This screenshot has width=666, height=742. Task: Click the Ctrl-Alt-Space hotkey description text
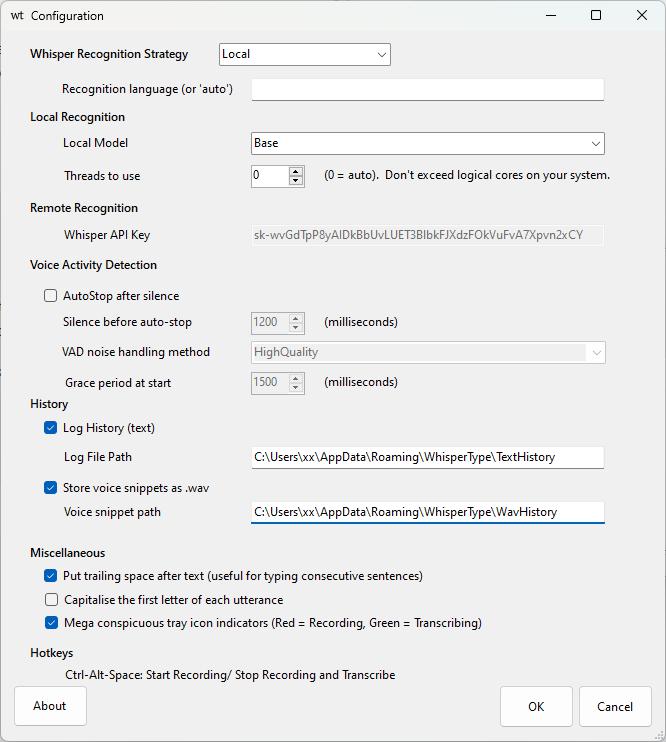click(x=230, y=675)
